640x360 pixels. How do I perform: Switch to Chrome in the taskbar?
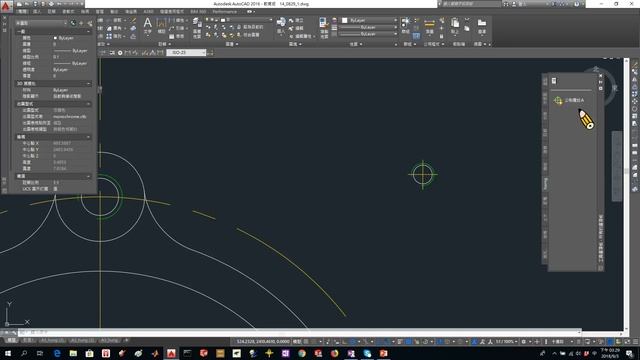pos(302,353)
